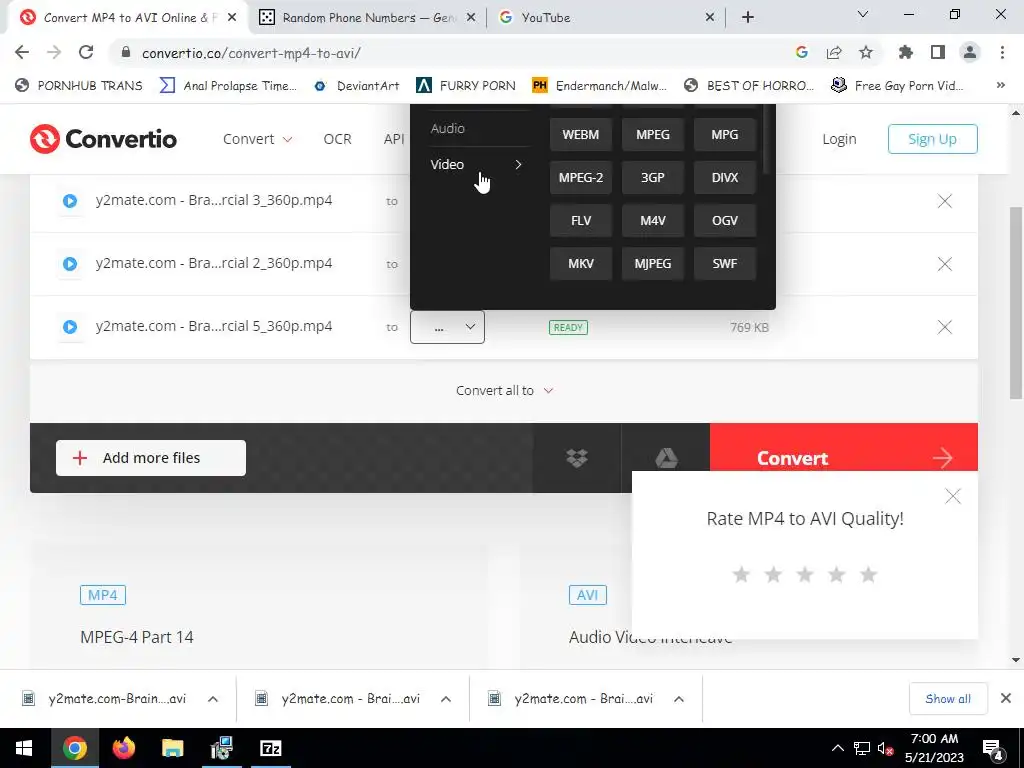
Task: Expand options for first downloaded avi file
Action: 213,699
